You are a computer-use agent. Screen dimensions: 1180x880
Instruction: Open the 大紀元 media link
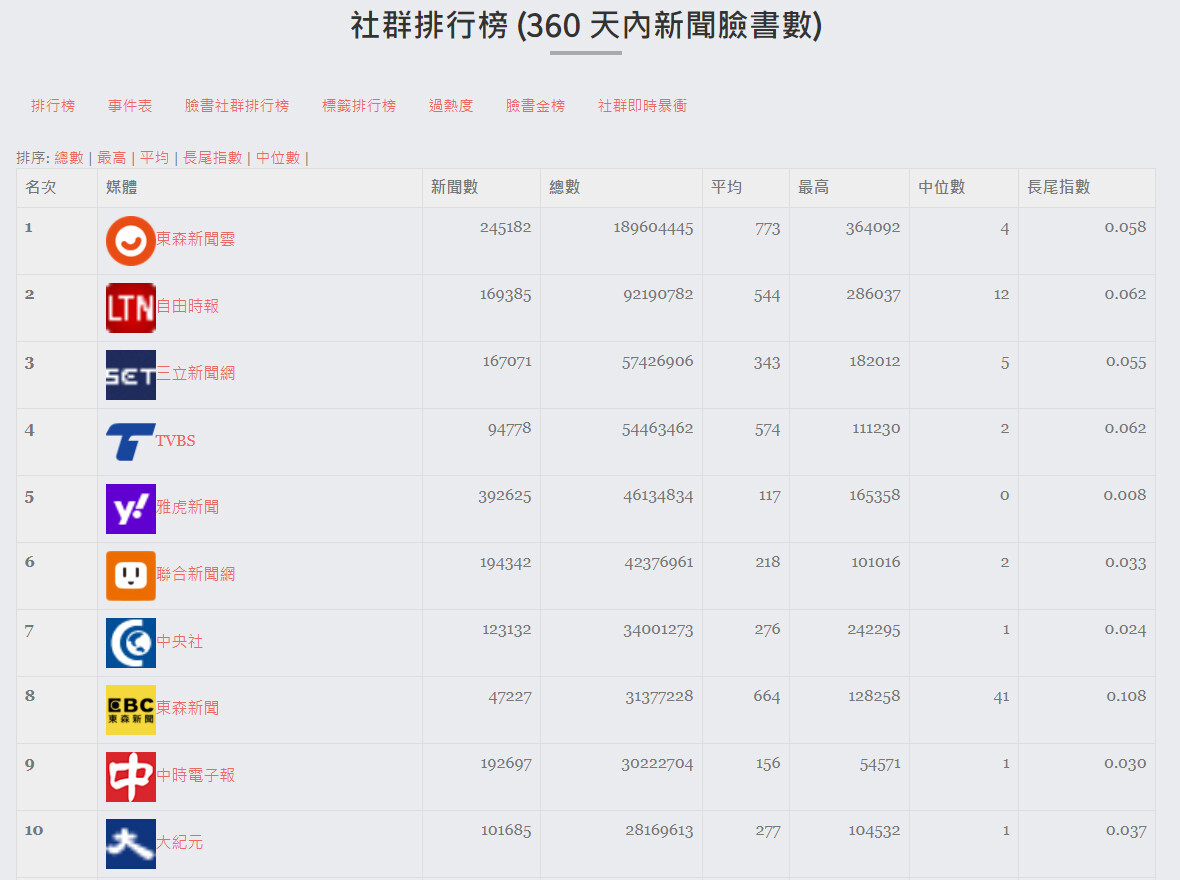(179, 842)
